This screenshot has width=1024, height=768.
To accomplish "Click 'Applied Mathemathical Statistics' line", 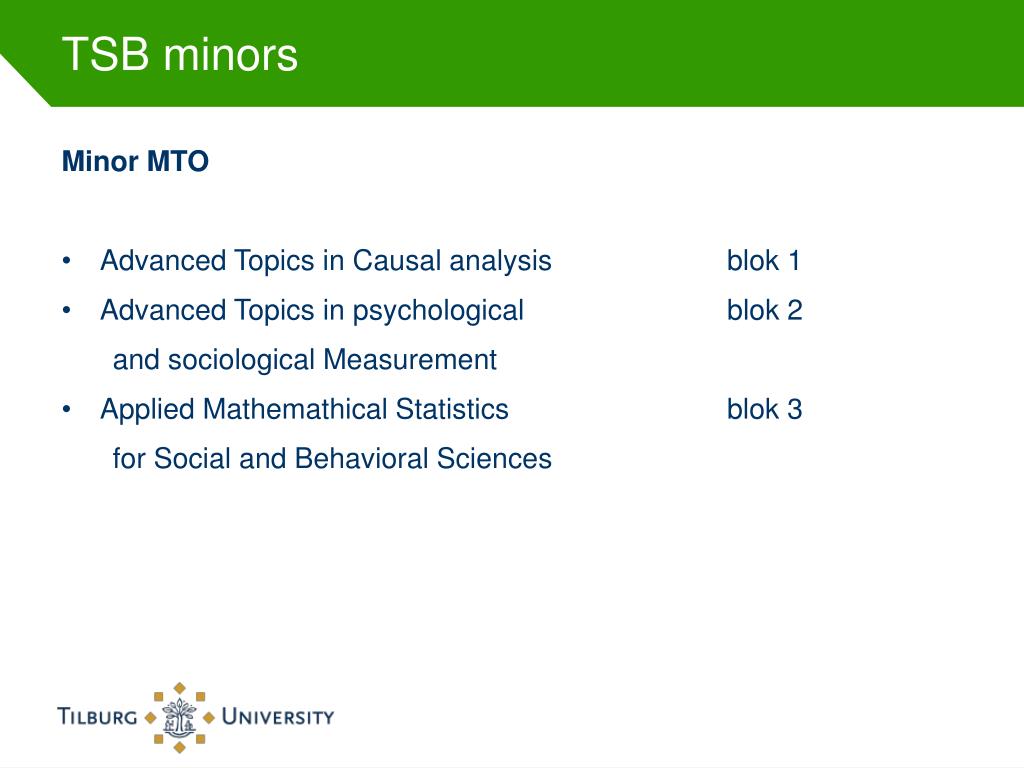I will (x=304, y=409).
